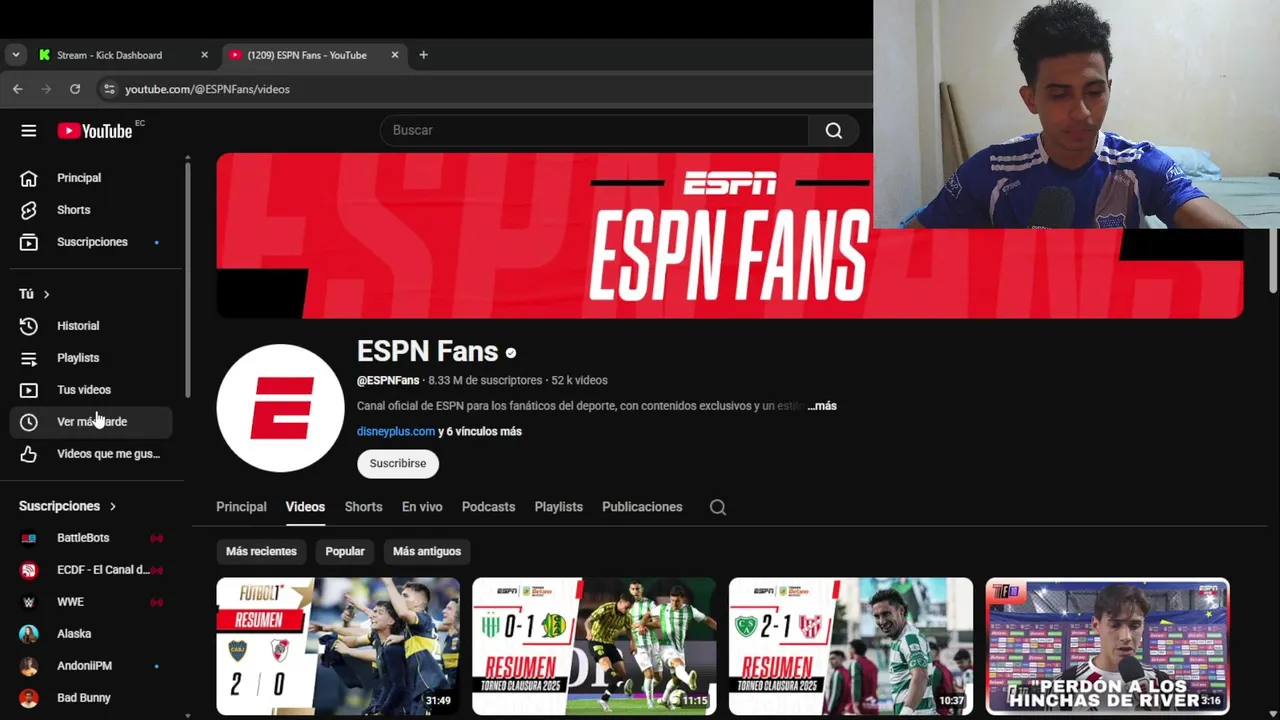The image size is (1280, 720).
Task: Open the Boca 2-0 River resumen video
Action: point(338,646)
